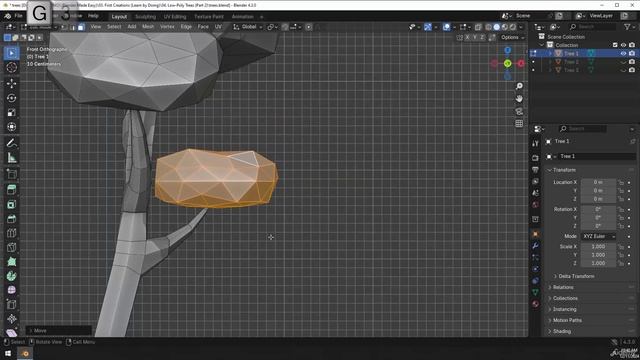The height and width of the screenshot is (360, 640).
Task: Select the Knife tool
Action: pyautogui.click(x=11, y=247)
